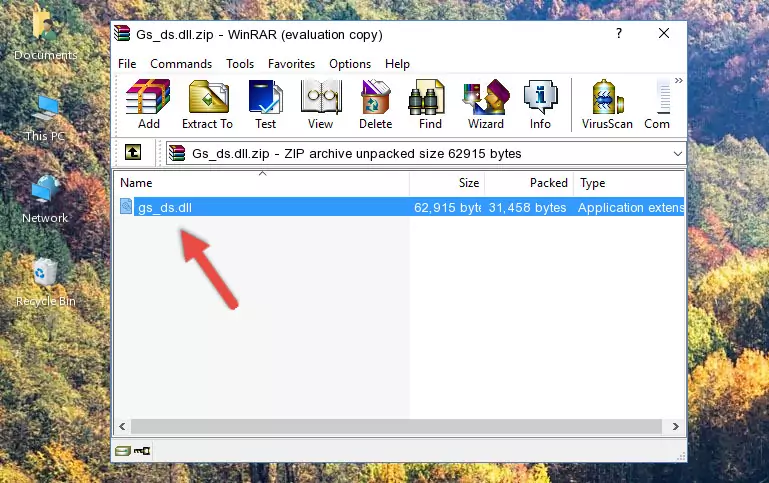769x483 pixels.
Task: Sort by Packed column header
Action: coord(529,183)
